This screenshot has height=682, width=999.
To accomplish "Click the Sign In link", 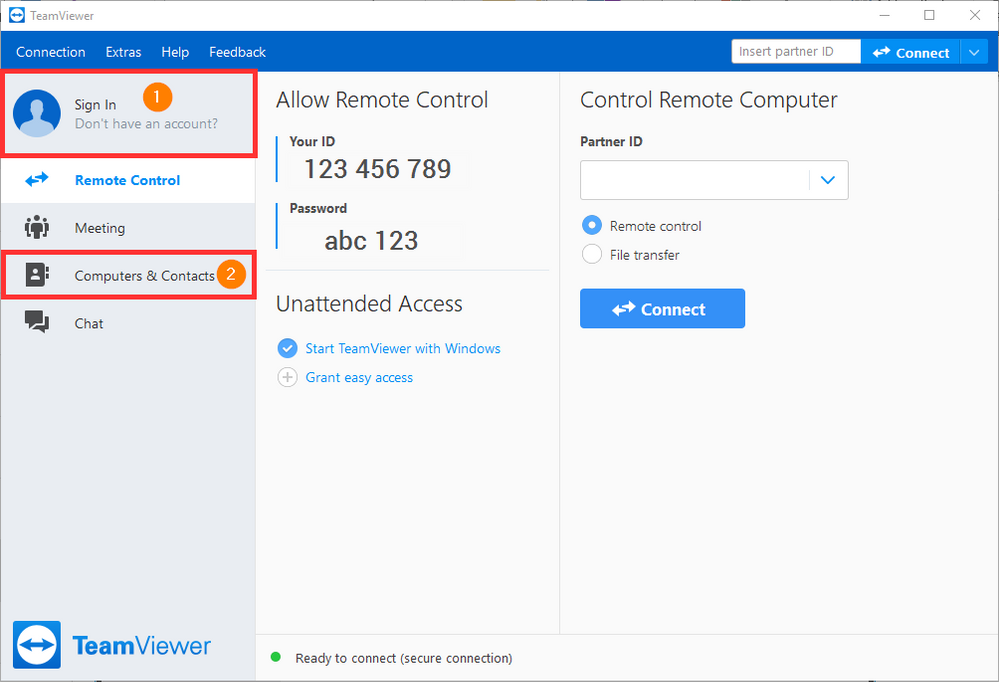I will 95,105.
